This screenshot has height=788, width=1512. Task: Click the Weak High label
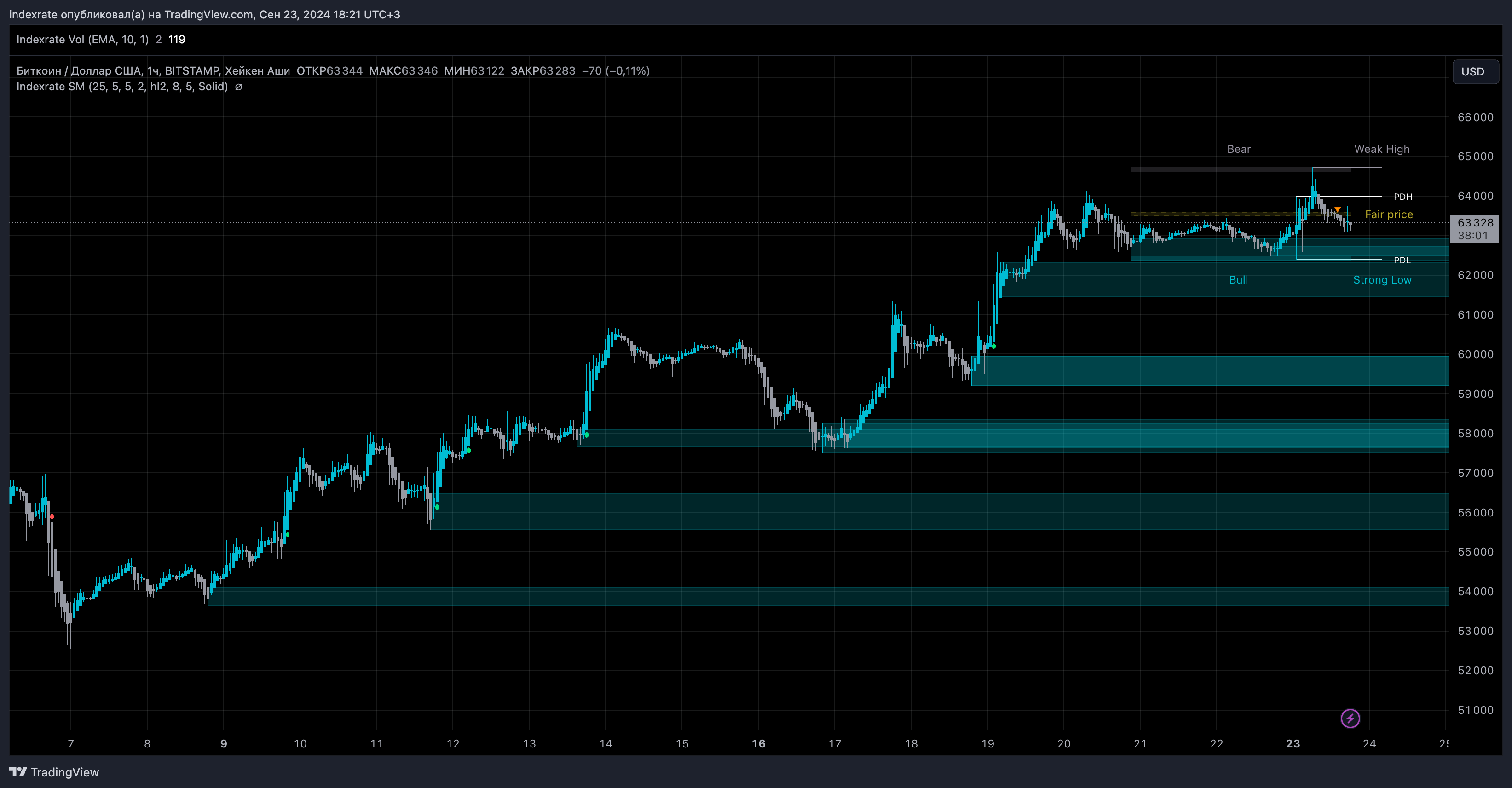click(1382, 149)
